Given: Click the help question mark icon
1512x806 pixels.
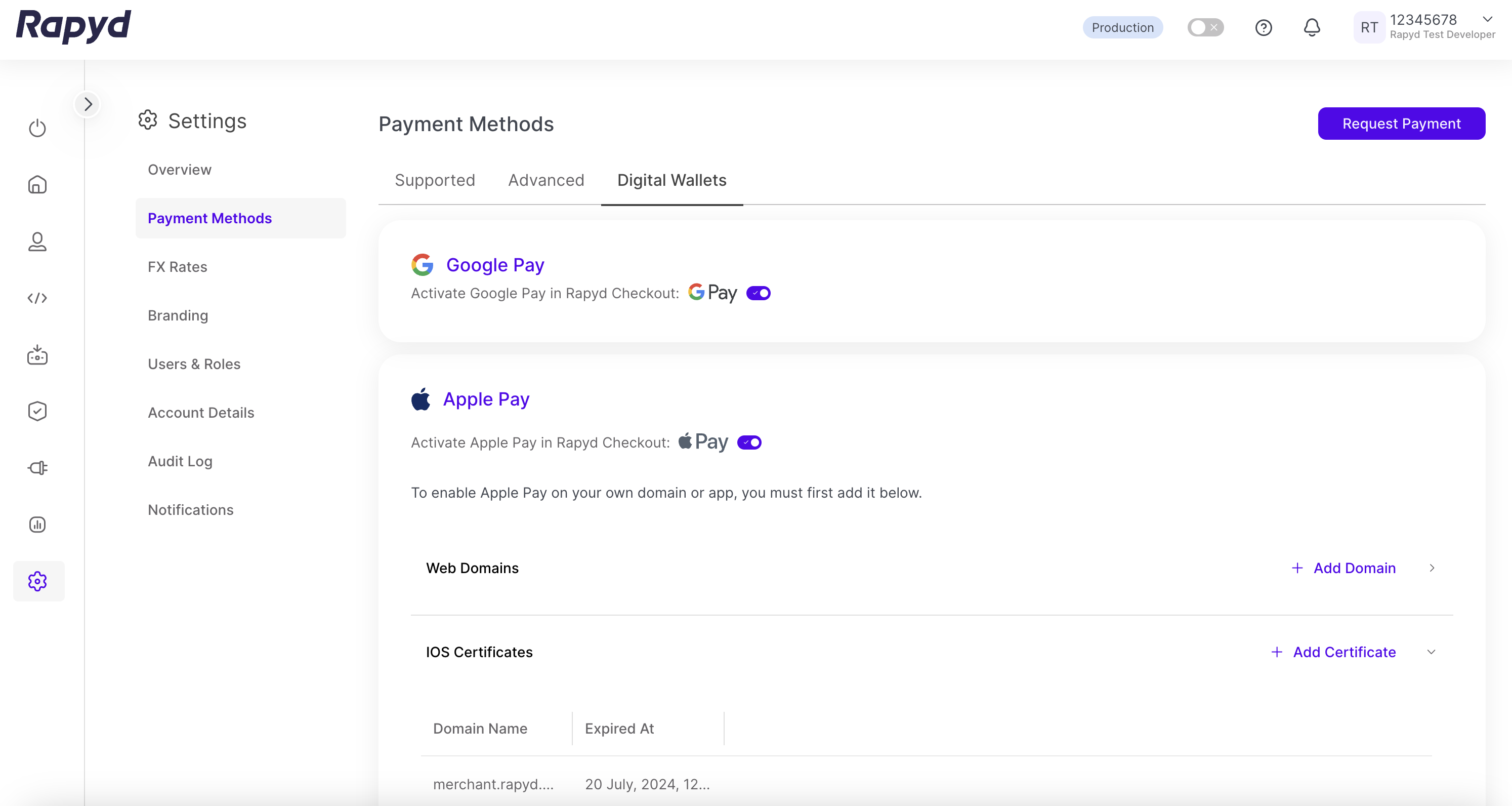Looking at the screenshot, I should tap(1263, 28).
